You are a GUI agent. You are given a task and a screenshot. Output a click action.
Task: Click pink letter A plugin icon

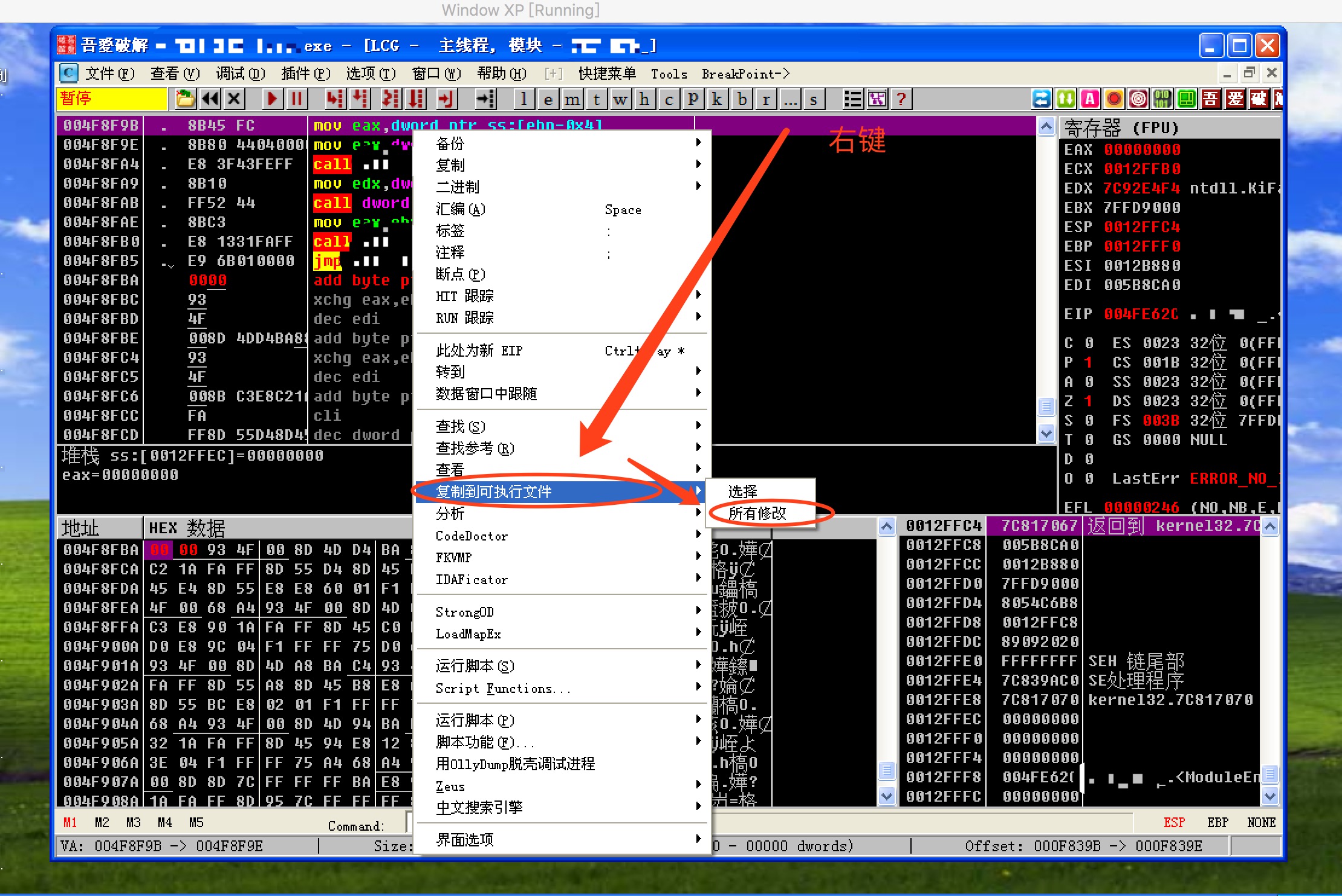pos(1090,99)
